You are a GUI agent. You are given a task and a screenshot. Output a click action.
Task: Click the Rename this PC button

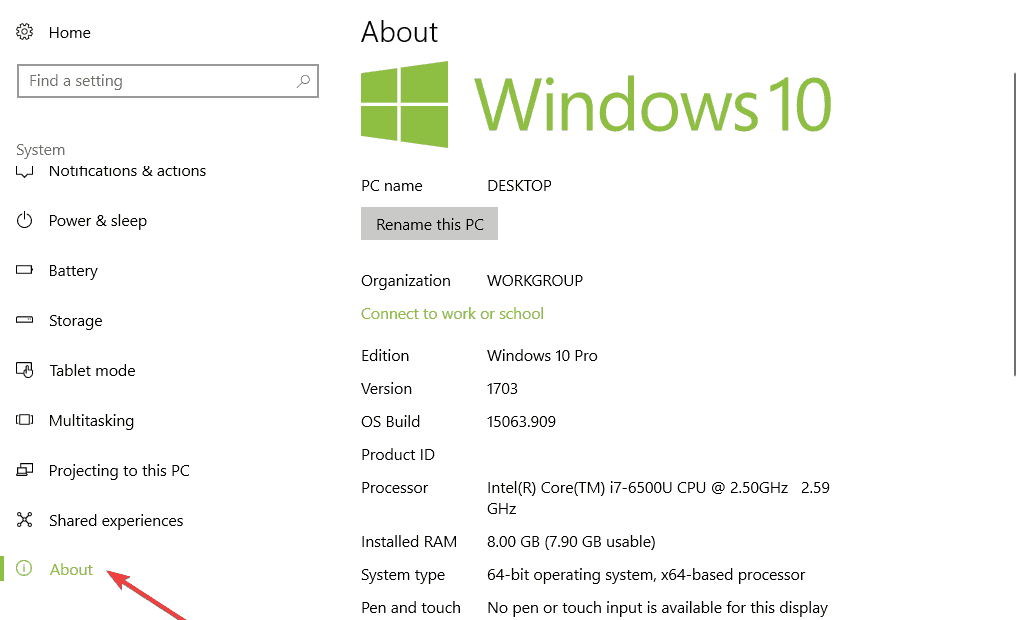pyautogui.click(x=429, y=223)
